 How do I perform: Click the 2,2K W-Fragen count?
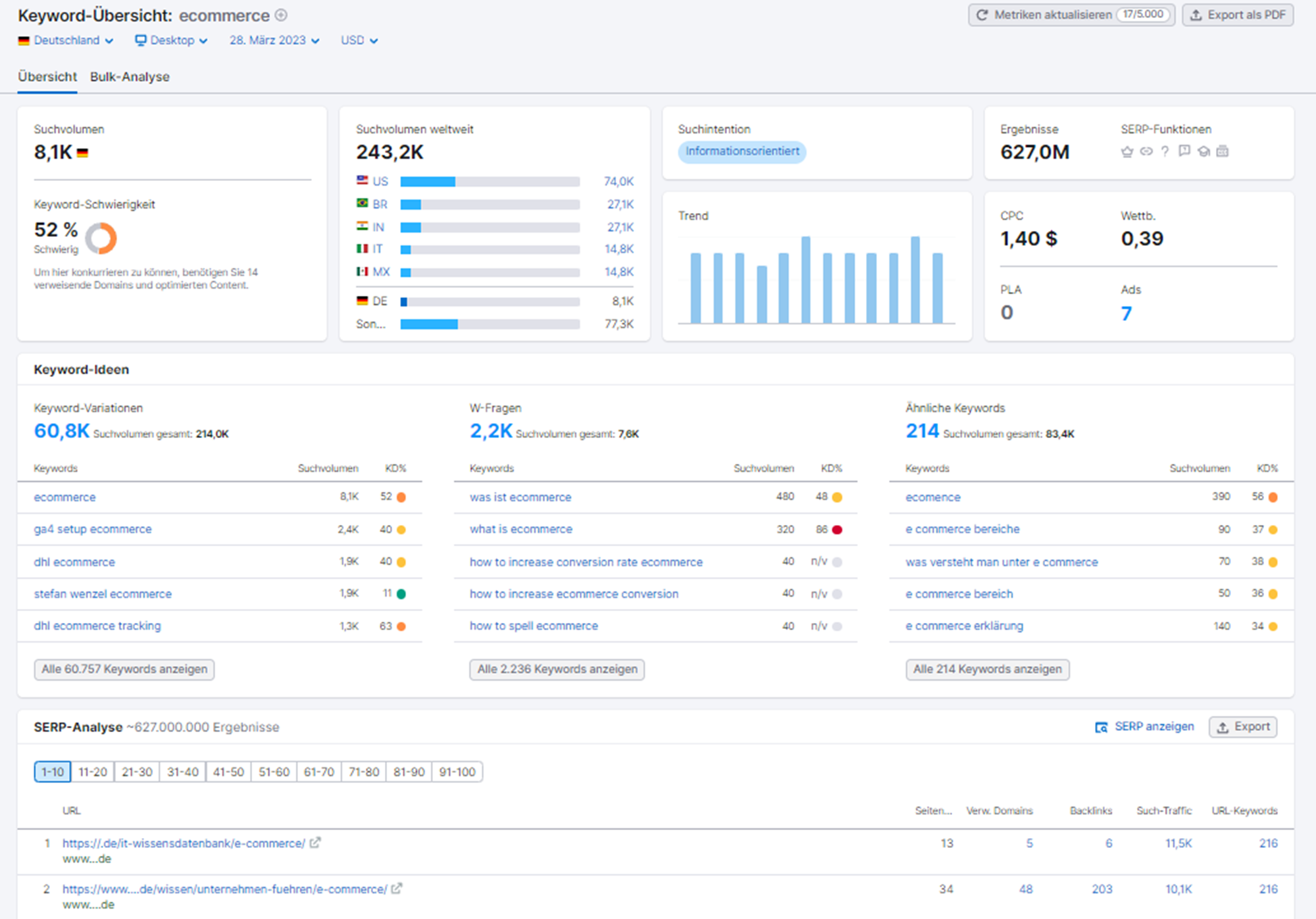pyautogui.click(x=491, y=431)
